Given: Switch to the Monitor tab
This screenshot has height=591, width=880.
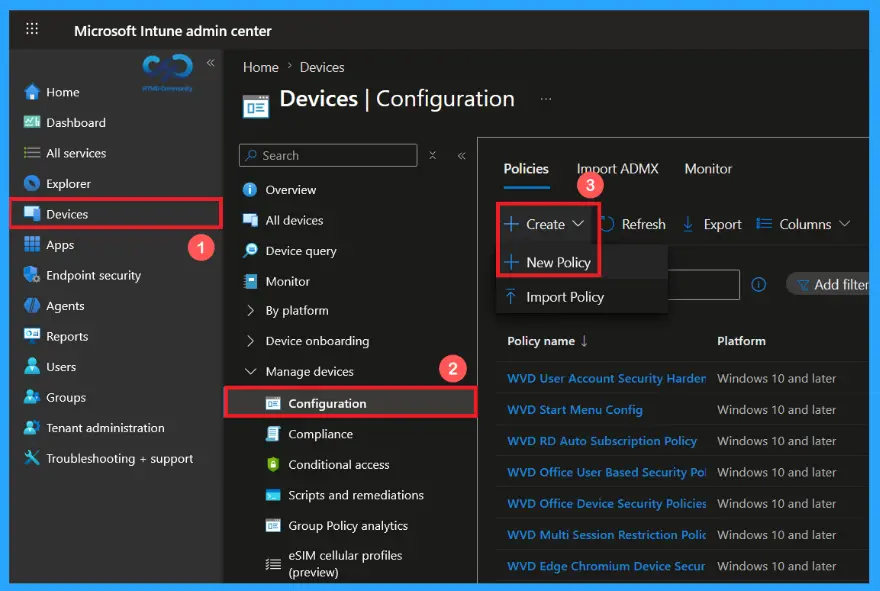Looking at the screenshot, I should tap(708, 168).
